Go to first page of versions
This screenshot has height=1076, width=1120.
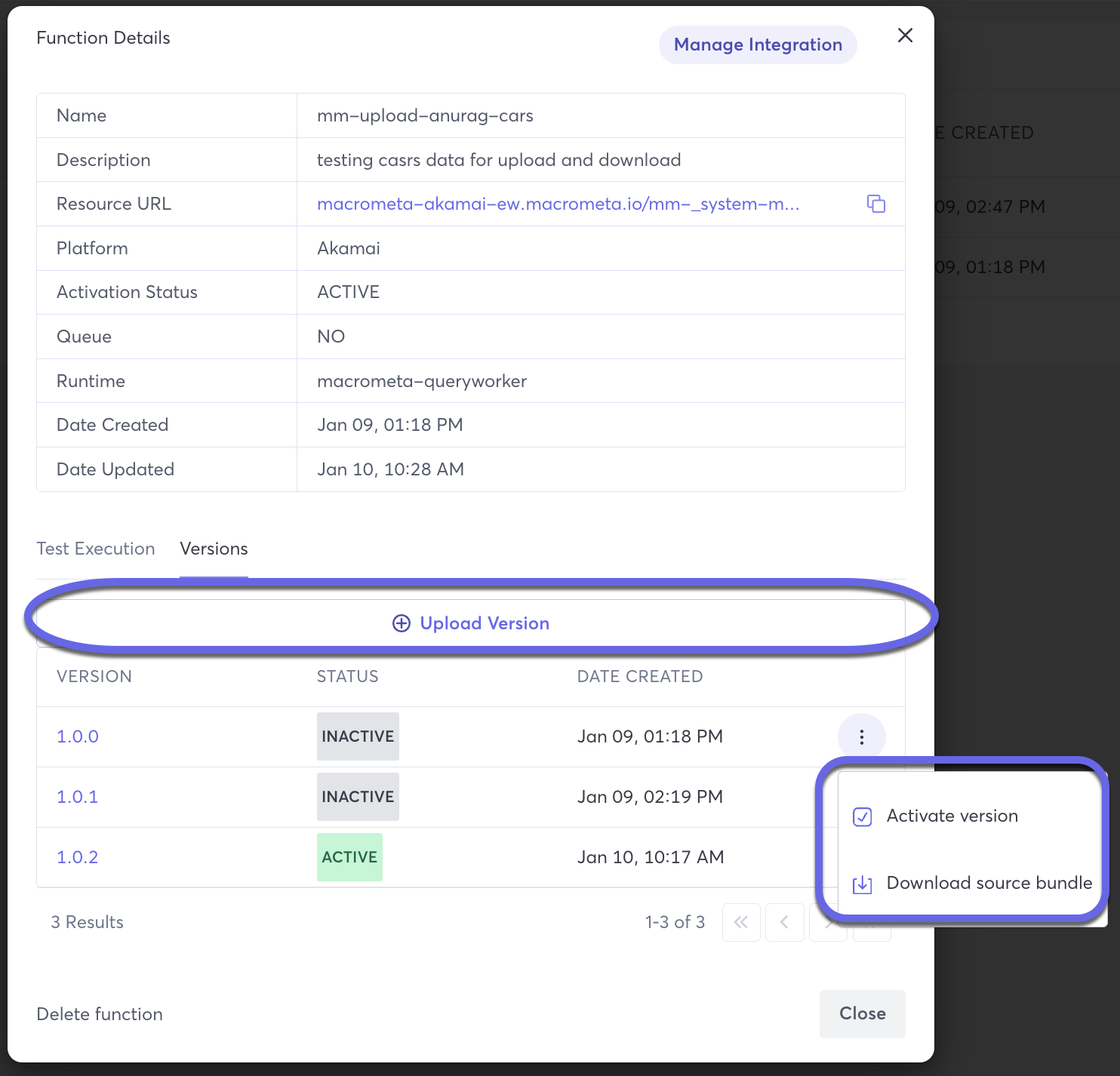point(741,922)
